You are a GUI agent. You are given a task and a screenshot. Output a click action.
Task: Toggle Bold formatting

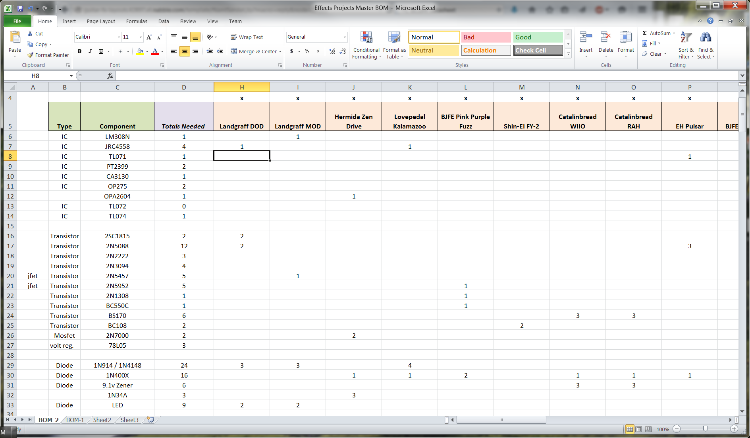[x=78, y=50]
